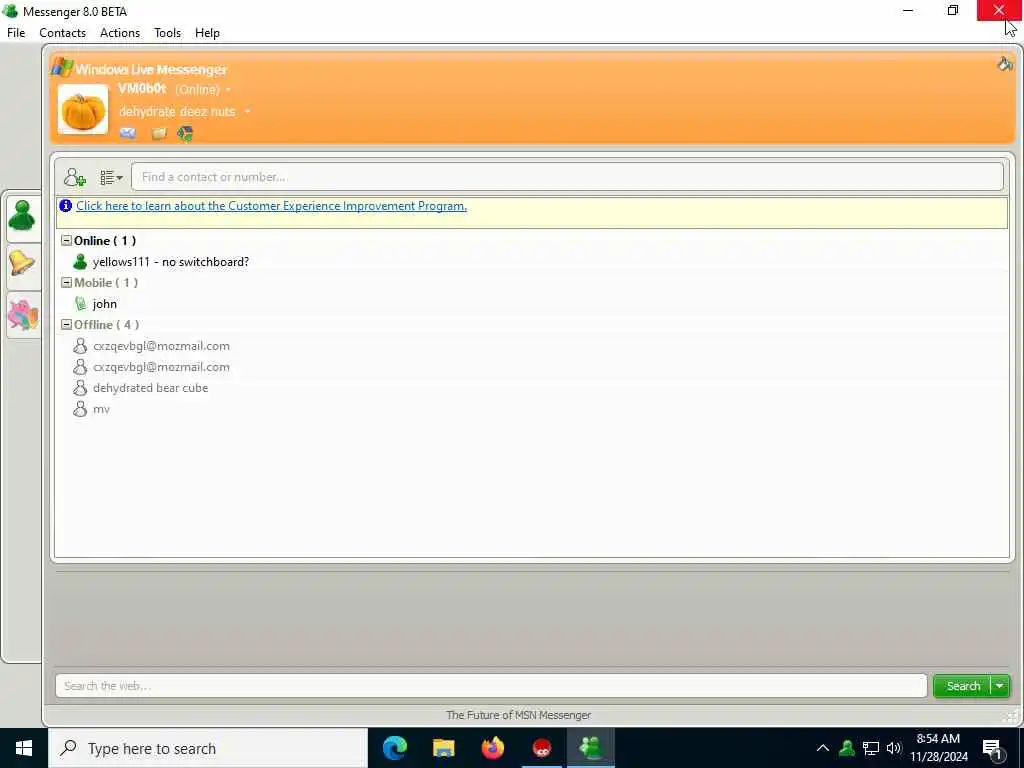Open the sharing folders icon
The image size is (1024, 768).
pos(159,134)
